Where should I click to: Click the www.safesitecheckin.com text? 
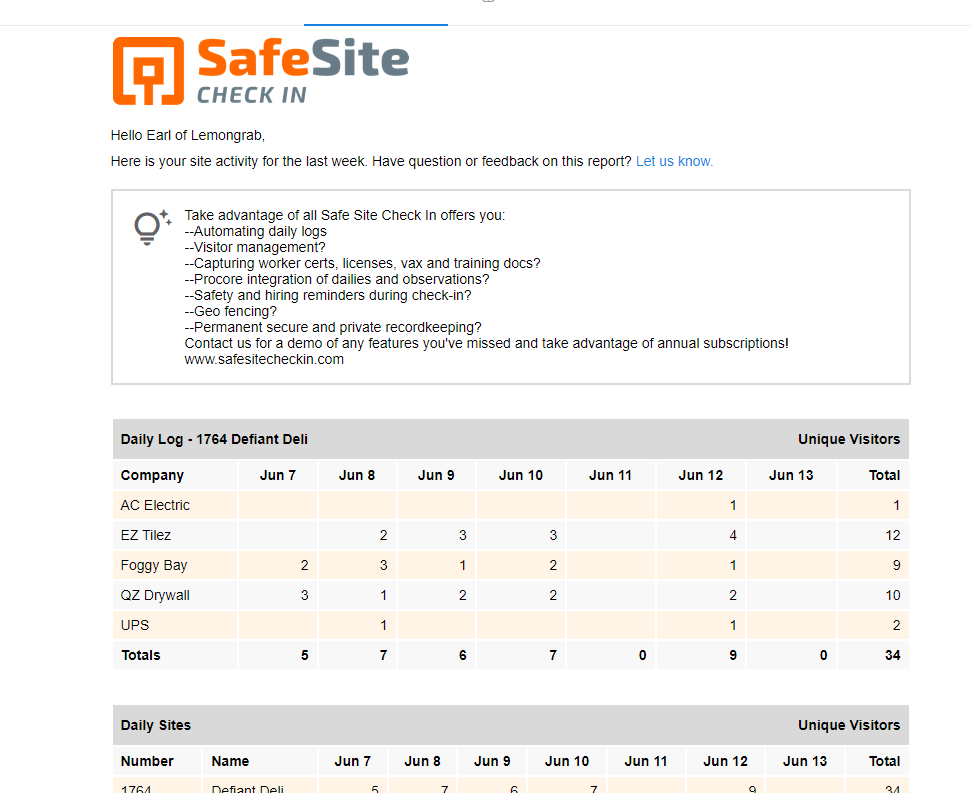tap(264, 360)
